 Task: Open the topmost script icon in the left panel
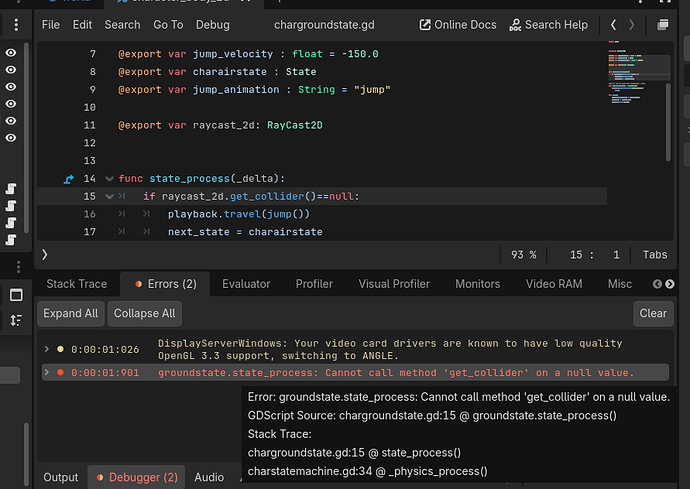pos(11,189)
